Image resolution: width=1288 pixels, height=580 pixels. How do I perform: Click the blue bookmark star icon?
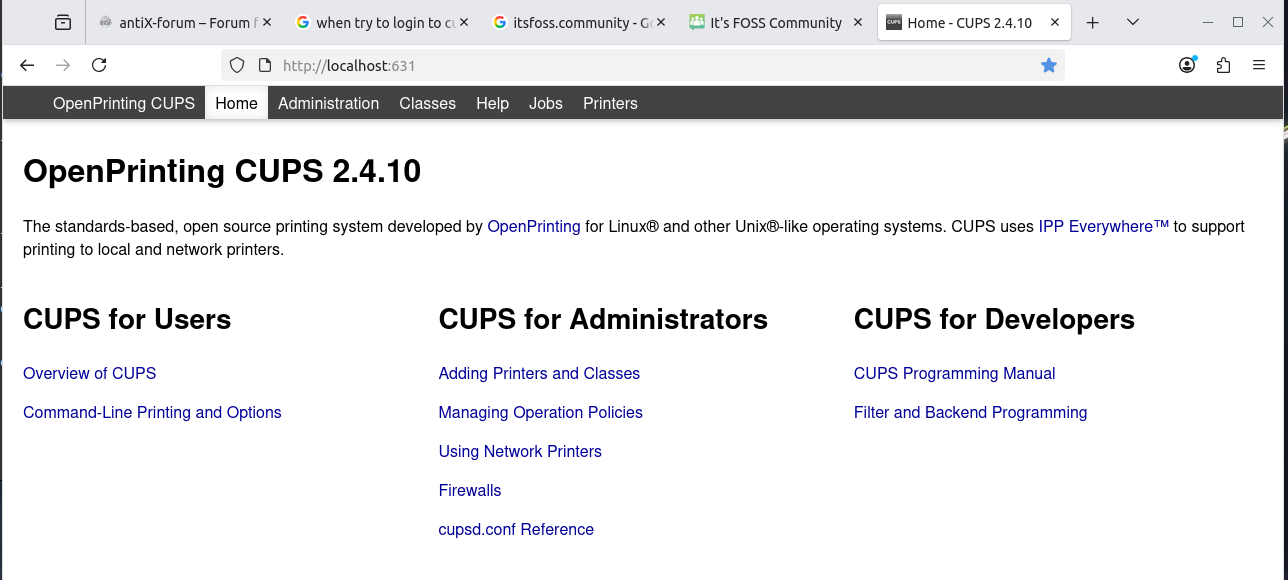1048,65
